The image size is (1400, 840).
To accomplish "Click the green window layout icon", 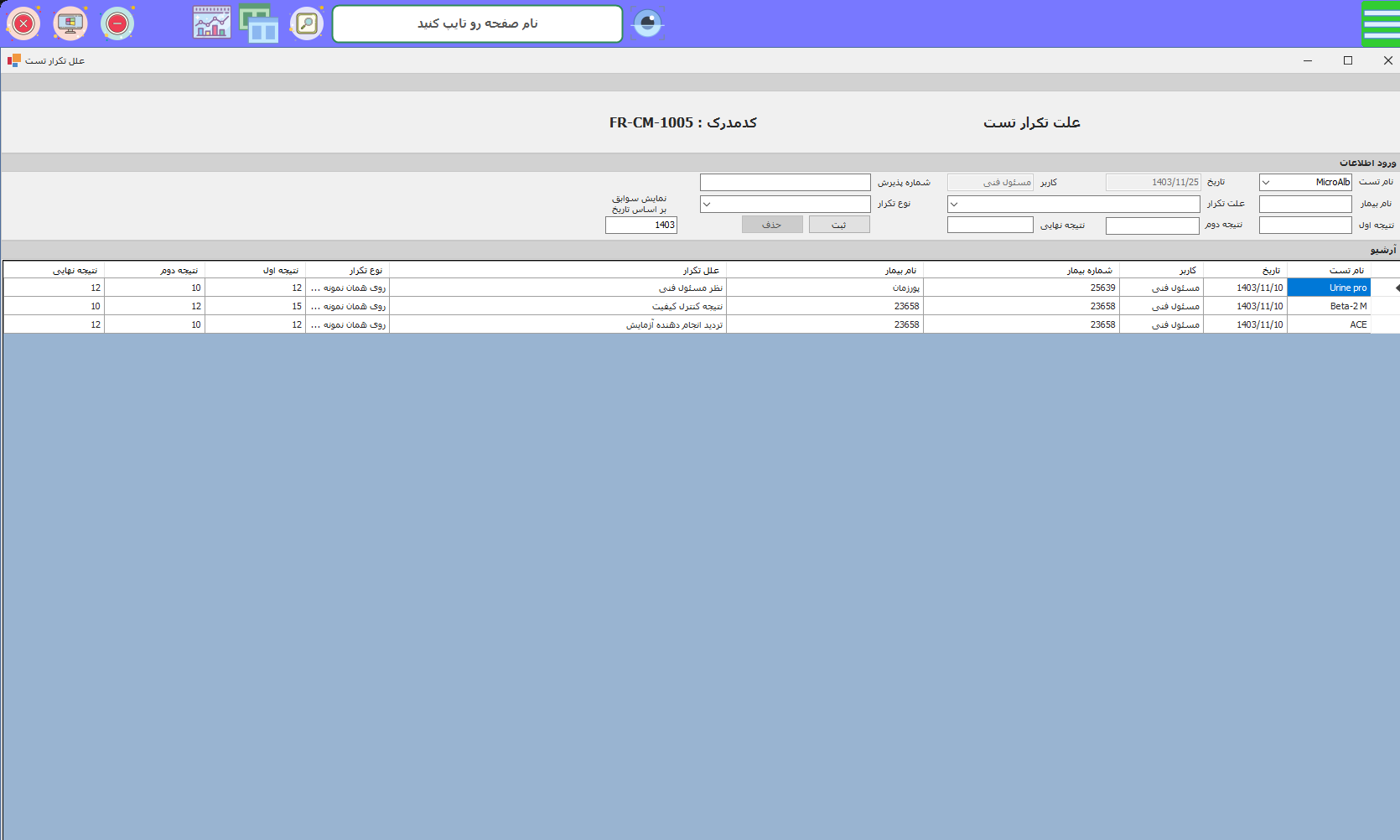I will click(259, 23).
